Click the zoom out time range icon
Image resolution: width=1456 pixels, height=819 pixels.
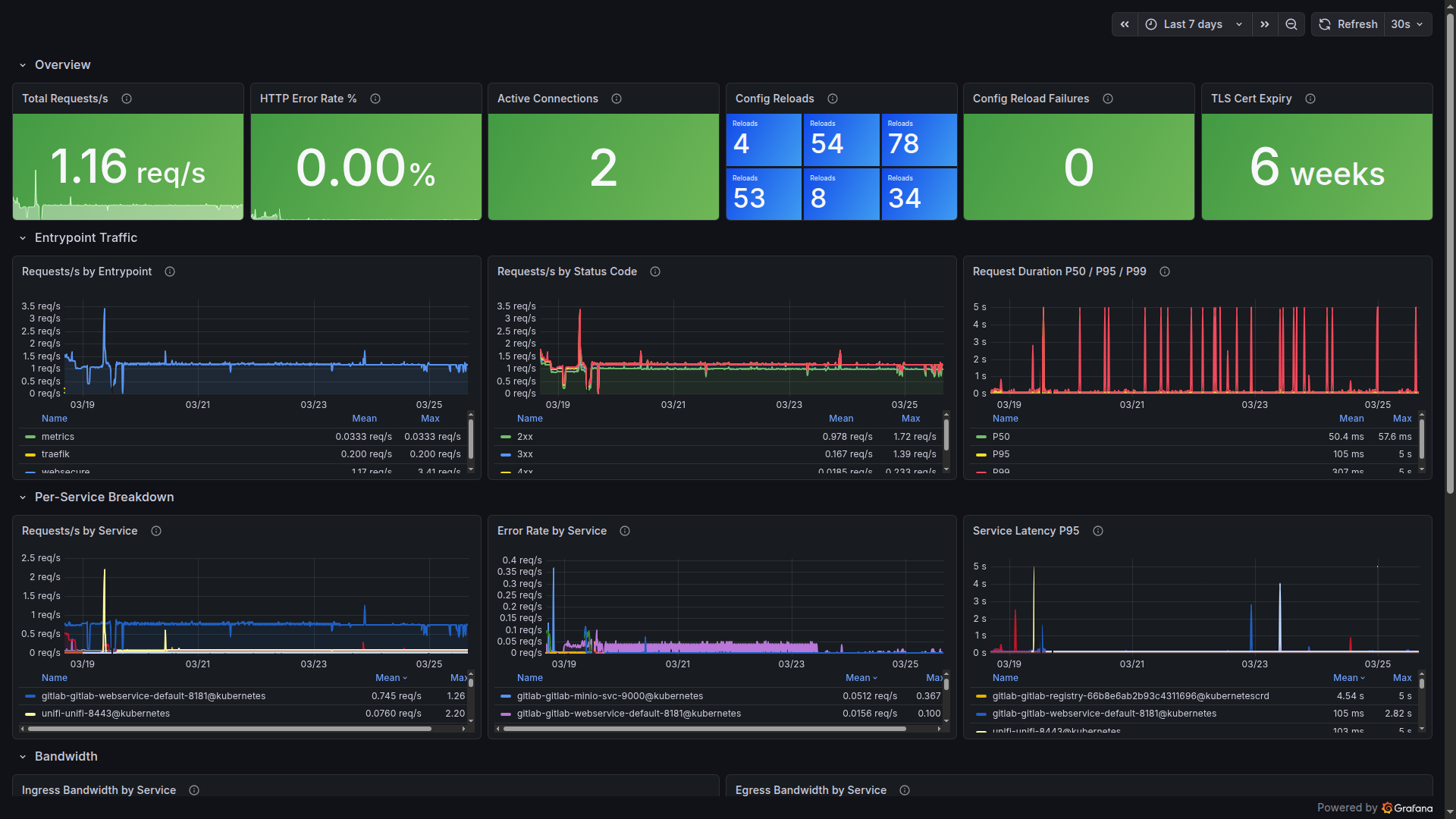[1291, 24]
